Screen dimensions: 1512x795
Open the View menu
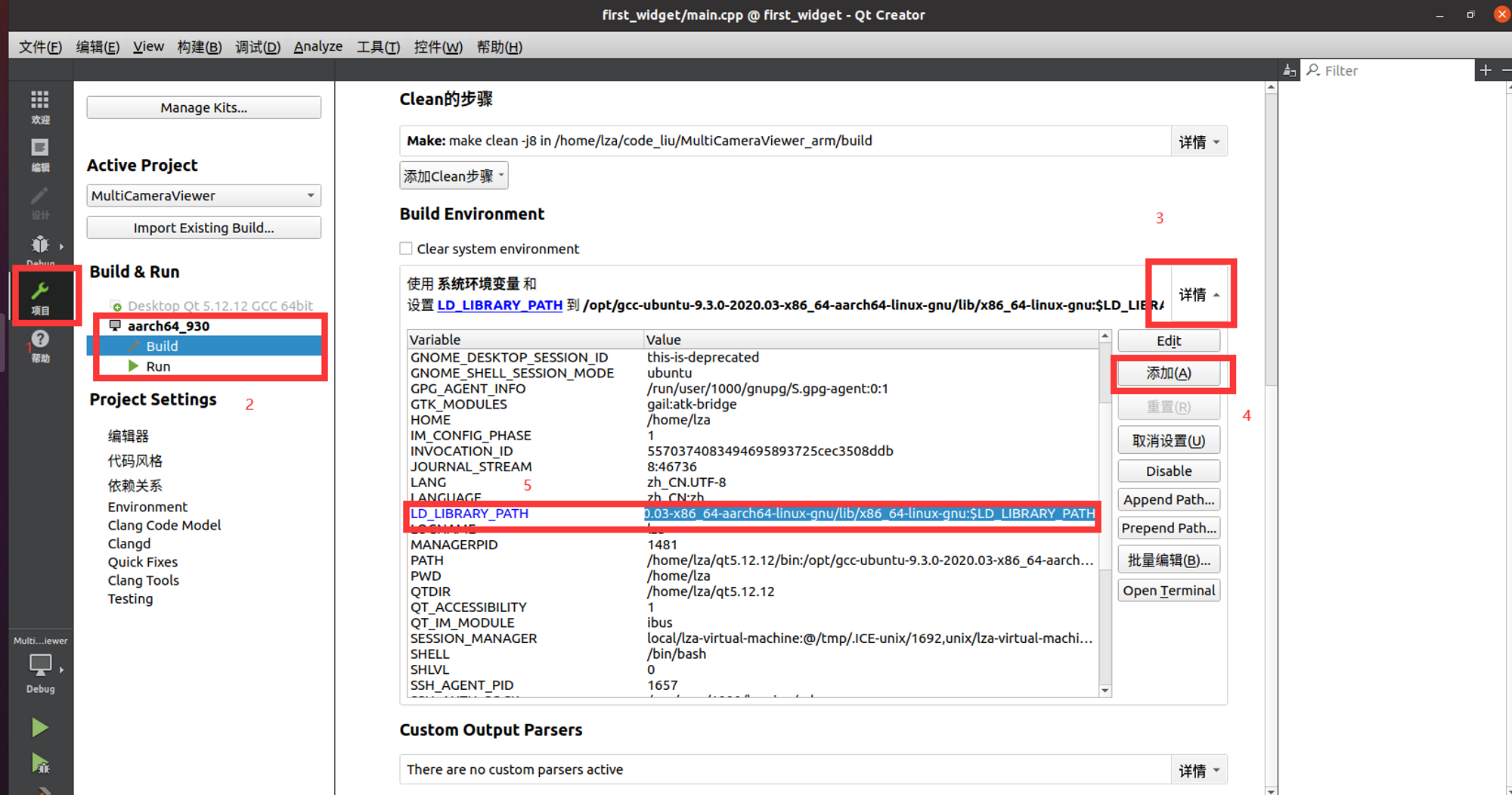pos(148,47)
